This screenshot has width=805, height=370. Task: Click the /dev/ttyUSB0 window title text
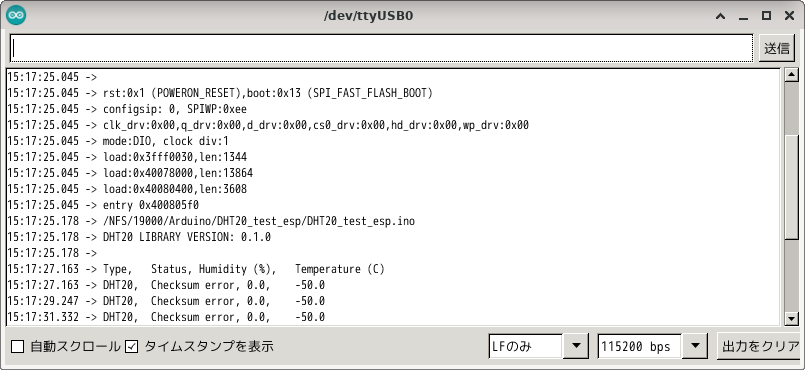pos(368,16)
